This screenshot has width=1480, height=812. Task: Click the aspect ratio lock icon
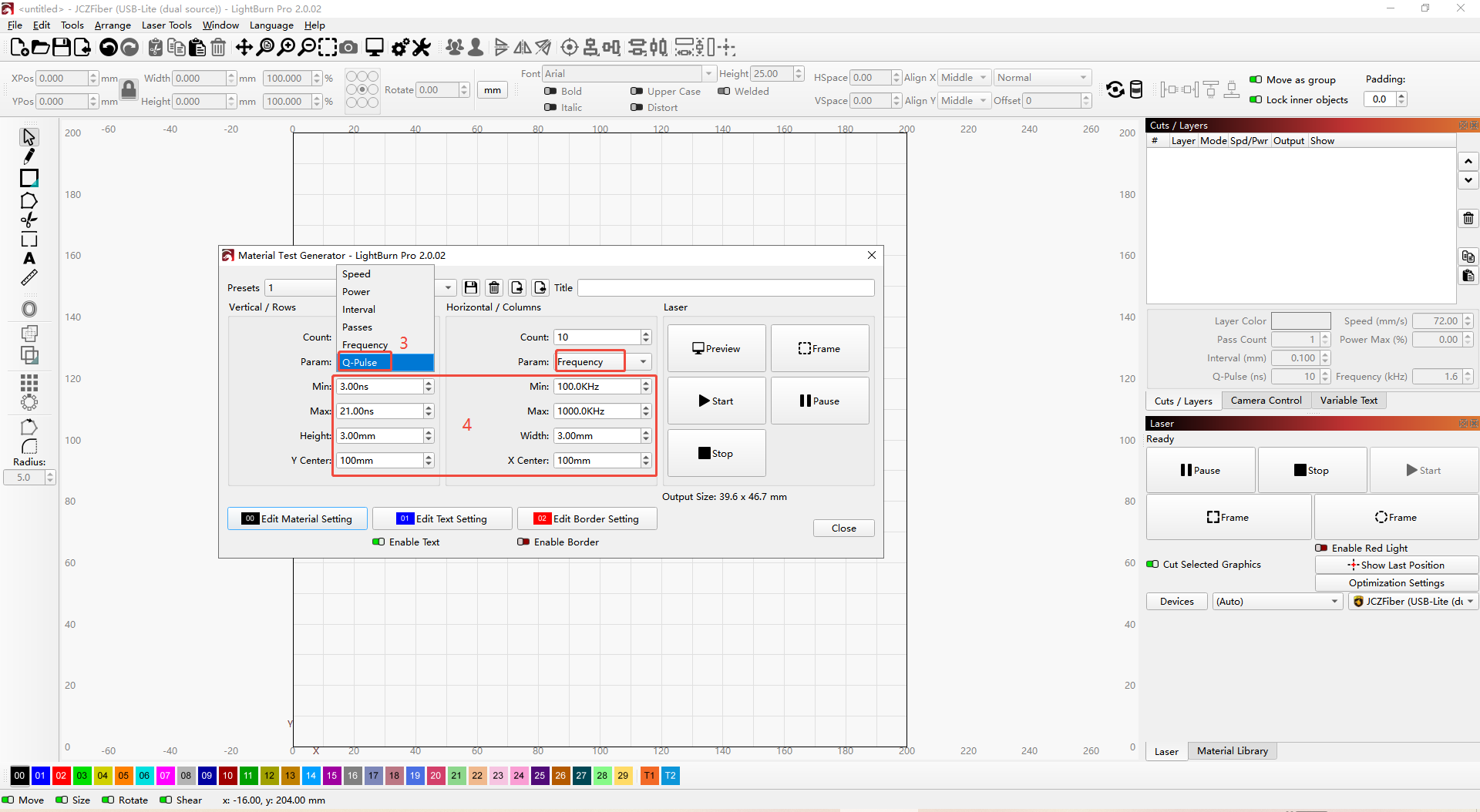[x=129, y=89]
